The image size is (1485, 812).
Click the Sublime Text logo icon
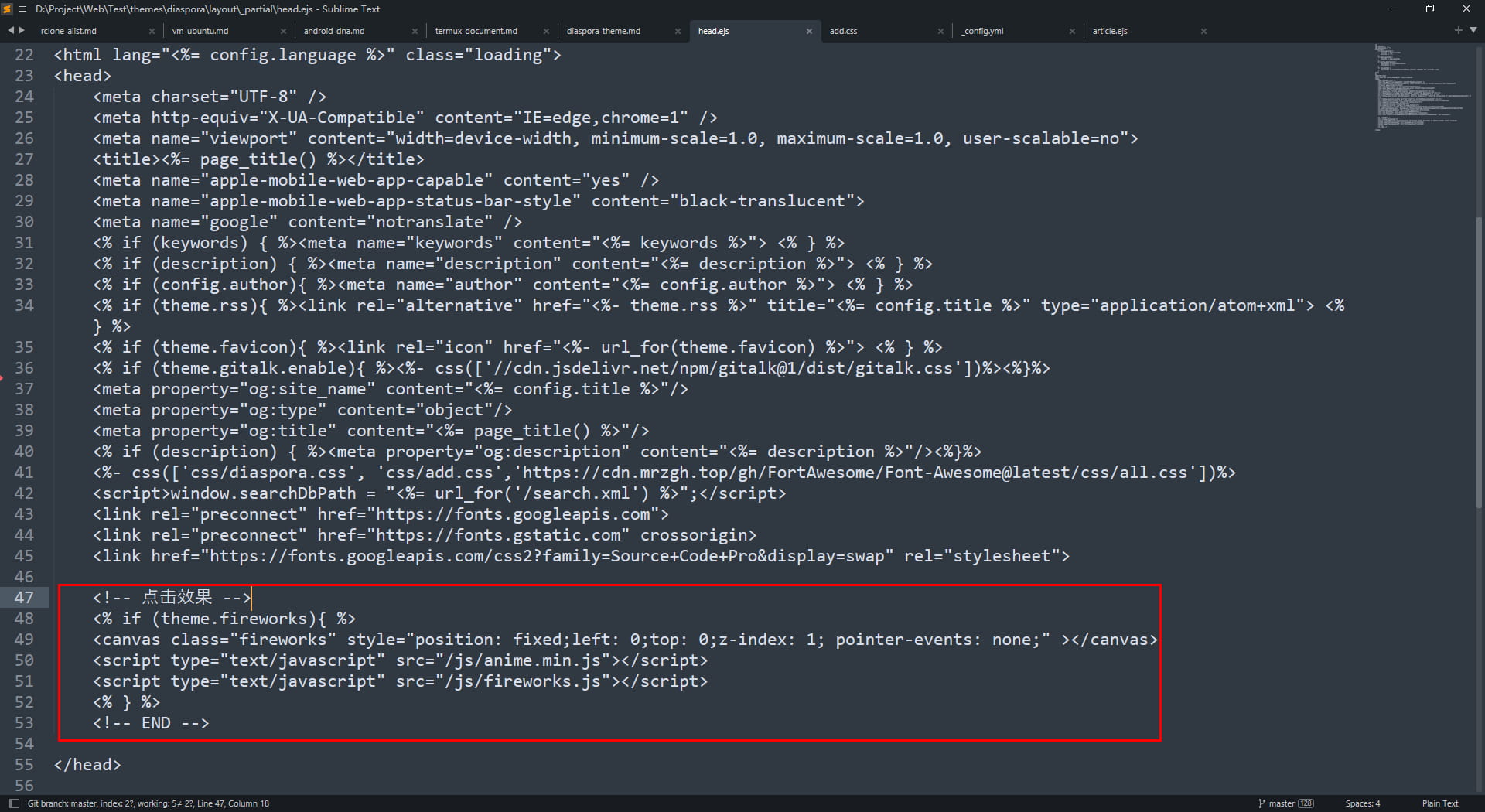pyautogui.click(x=8, y=9)
